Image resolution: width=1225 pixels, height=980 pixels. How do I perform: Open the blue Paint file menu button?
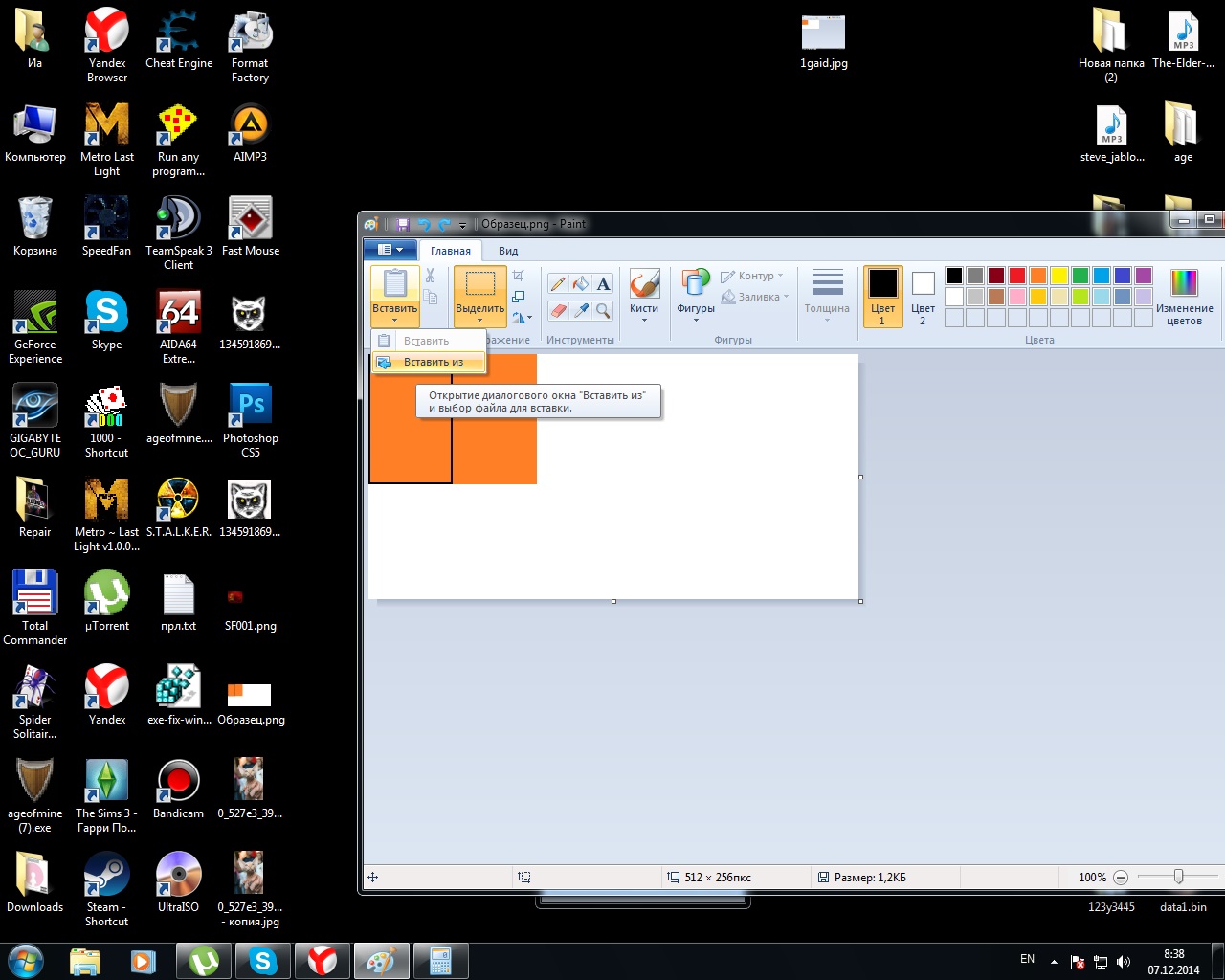pyautogui.click(x=390, y=251)
